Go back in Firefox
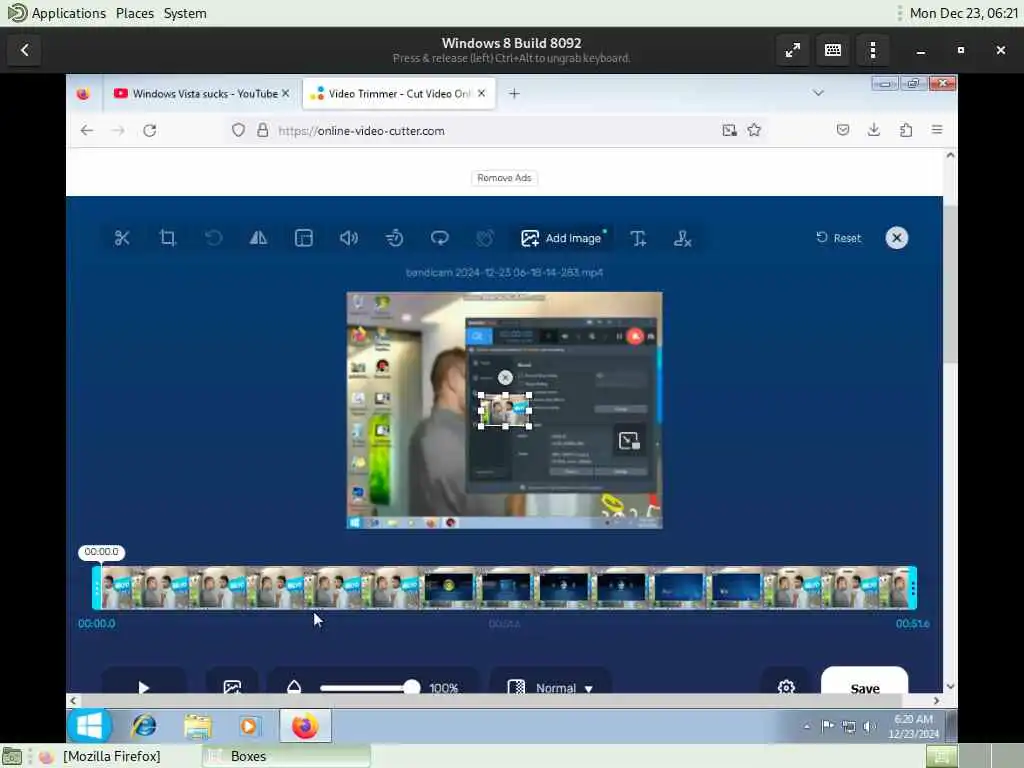Viewport: 1024px width, 768px height. [x=87, y=130]
